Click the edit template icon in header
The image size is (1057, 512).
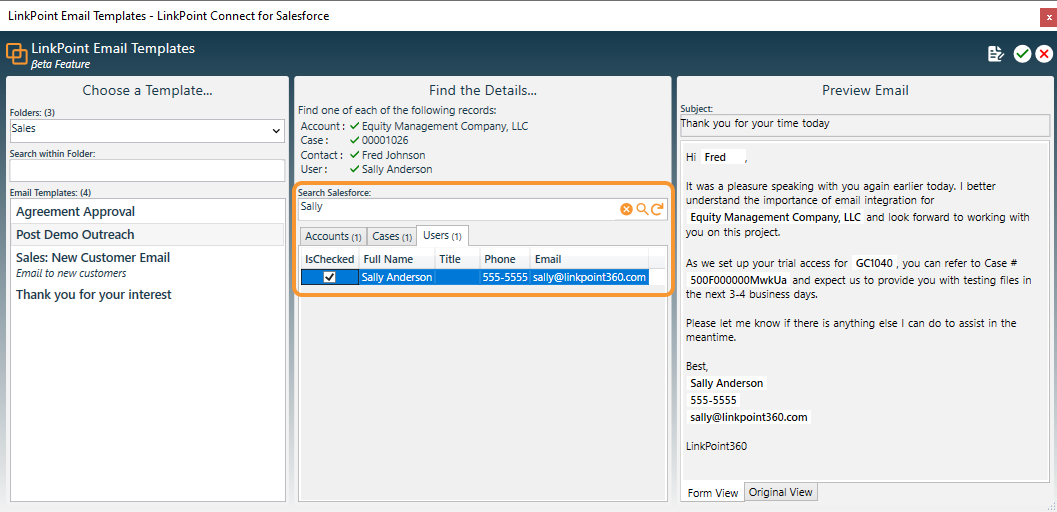[996, 55]
